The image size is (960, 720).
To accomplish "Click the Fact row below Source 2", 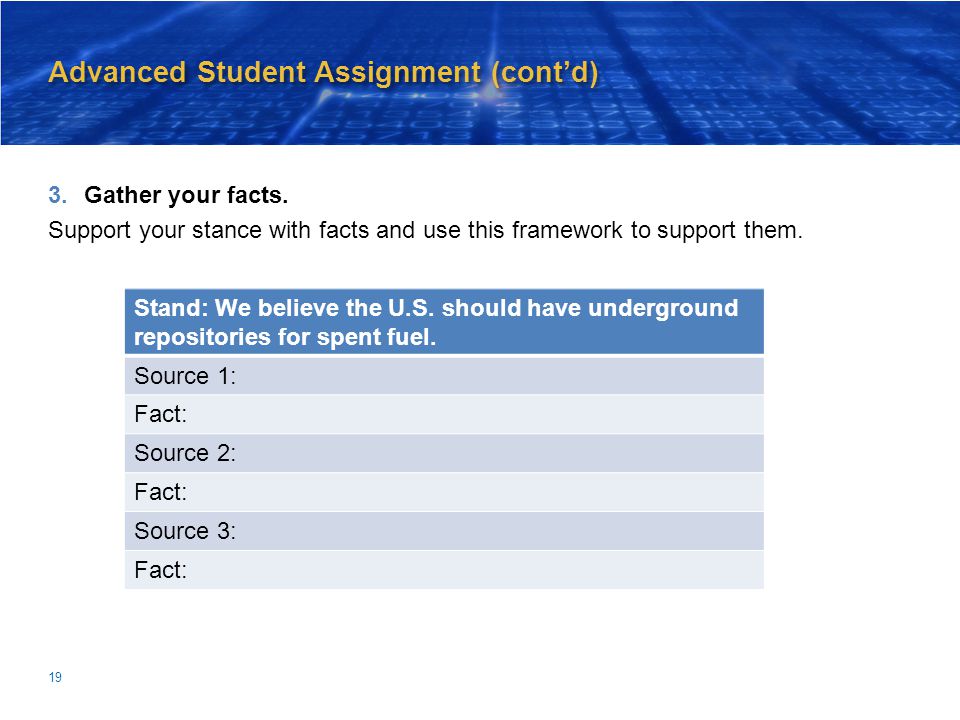I will pyautogui.click(x=444, y=492).
